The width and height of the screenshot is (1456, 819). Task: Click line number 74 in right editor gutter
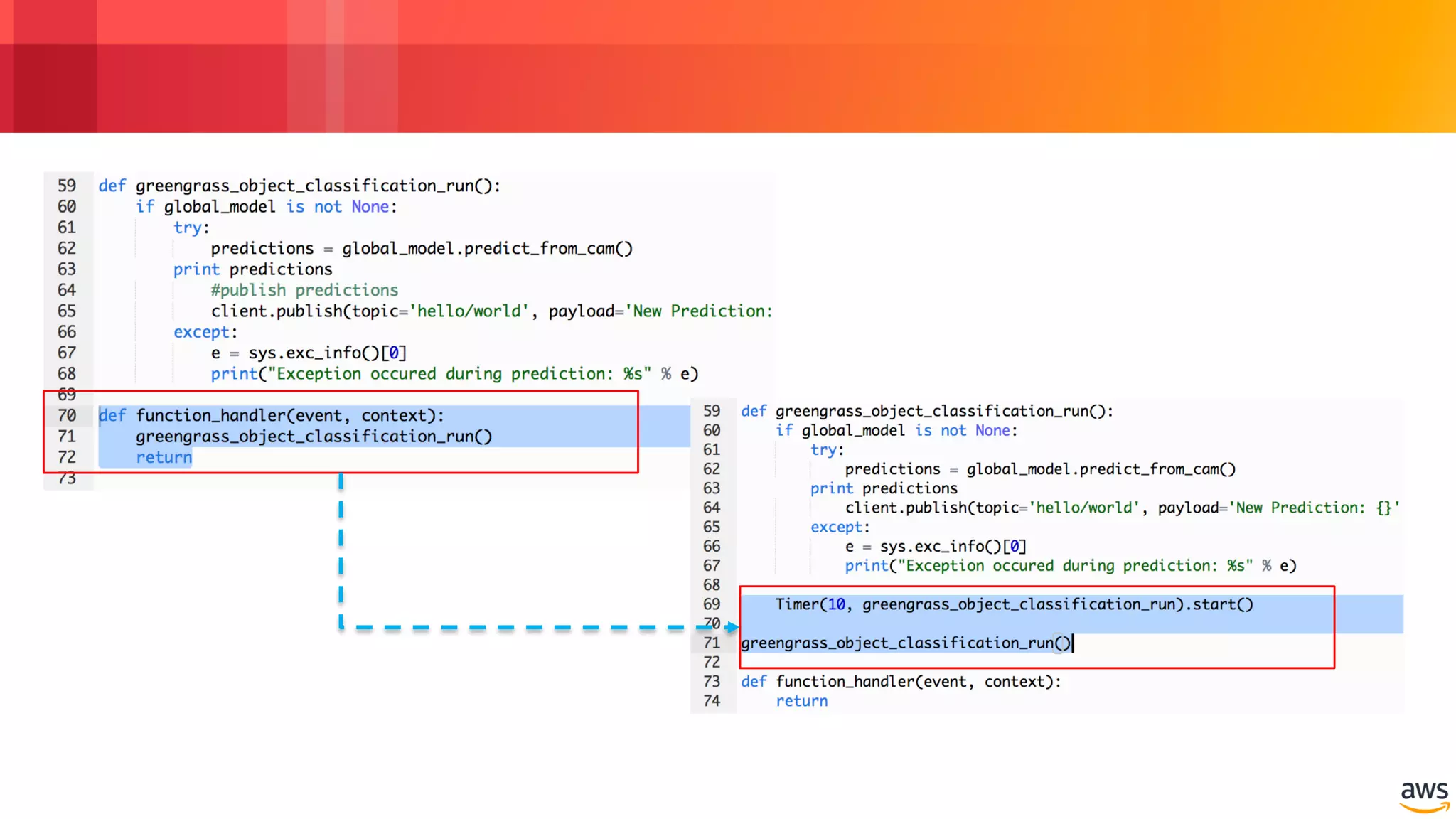coord(712,701)
